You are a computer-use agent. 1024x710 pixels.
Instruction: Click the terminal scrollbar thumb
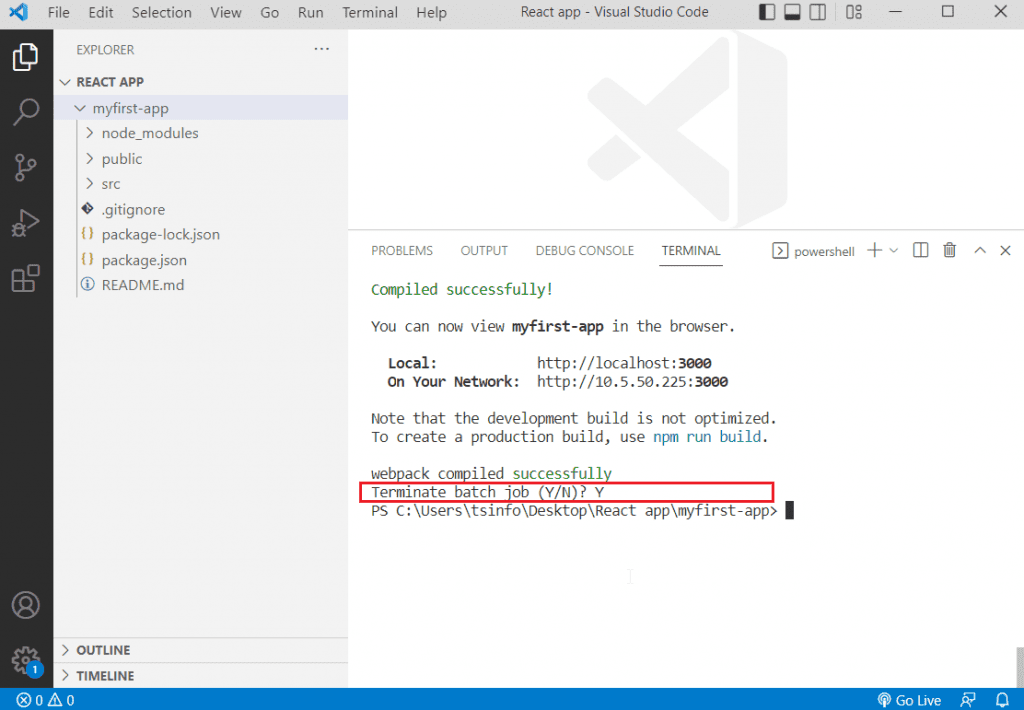[x=1019, y=666]
